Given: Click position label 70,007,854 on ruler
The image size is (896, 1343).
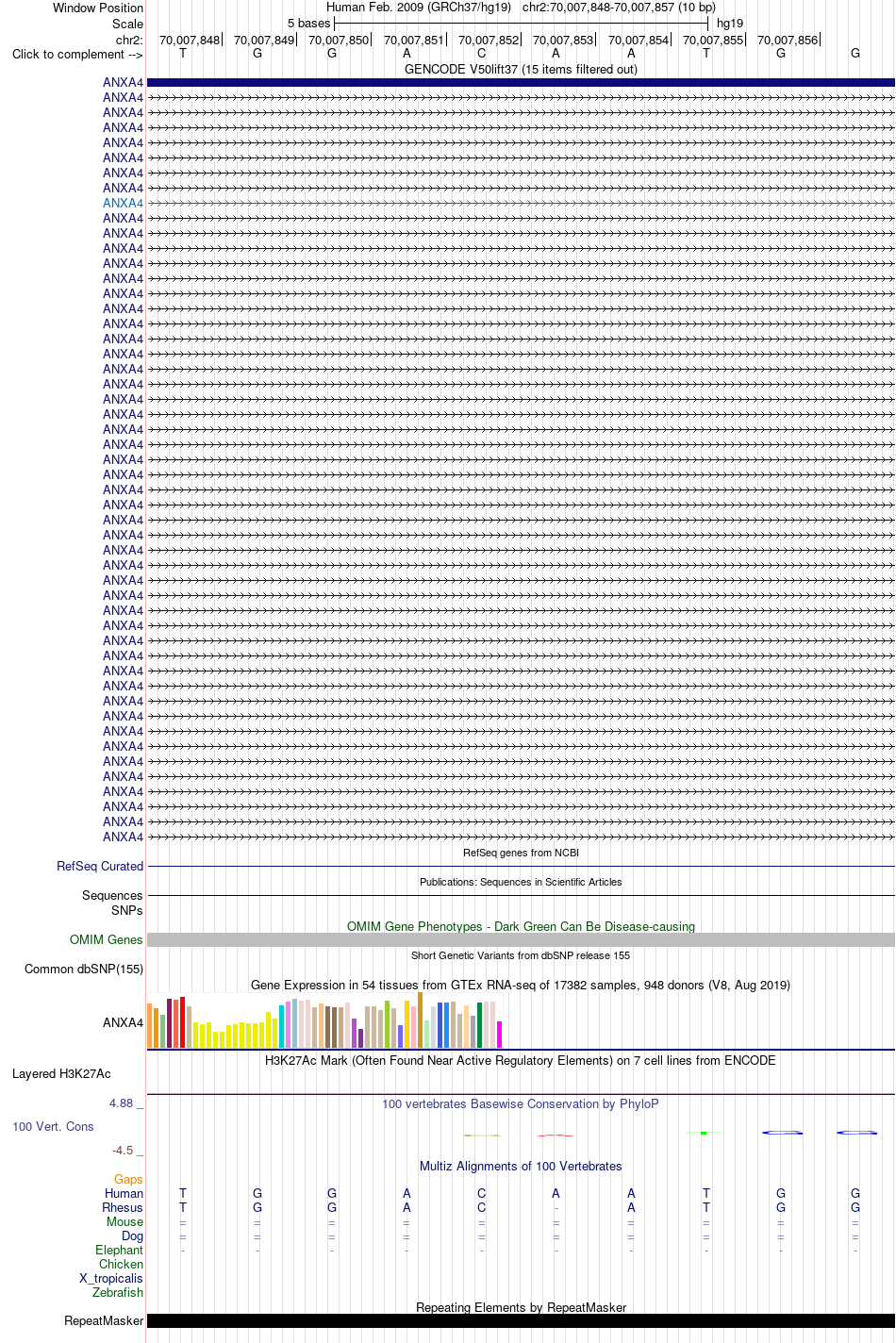Looking at the screenshot, I should pos(639,40).
